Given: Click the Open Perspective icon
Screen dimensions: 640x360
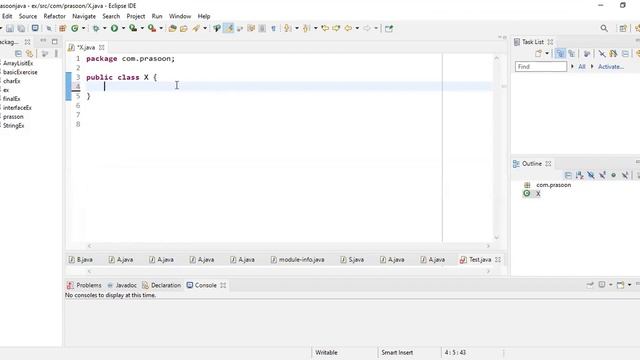Looking at the screenshot, I should pos(623,28).
